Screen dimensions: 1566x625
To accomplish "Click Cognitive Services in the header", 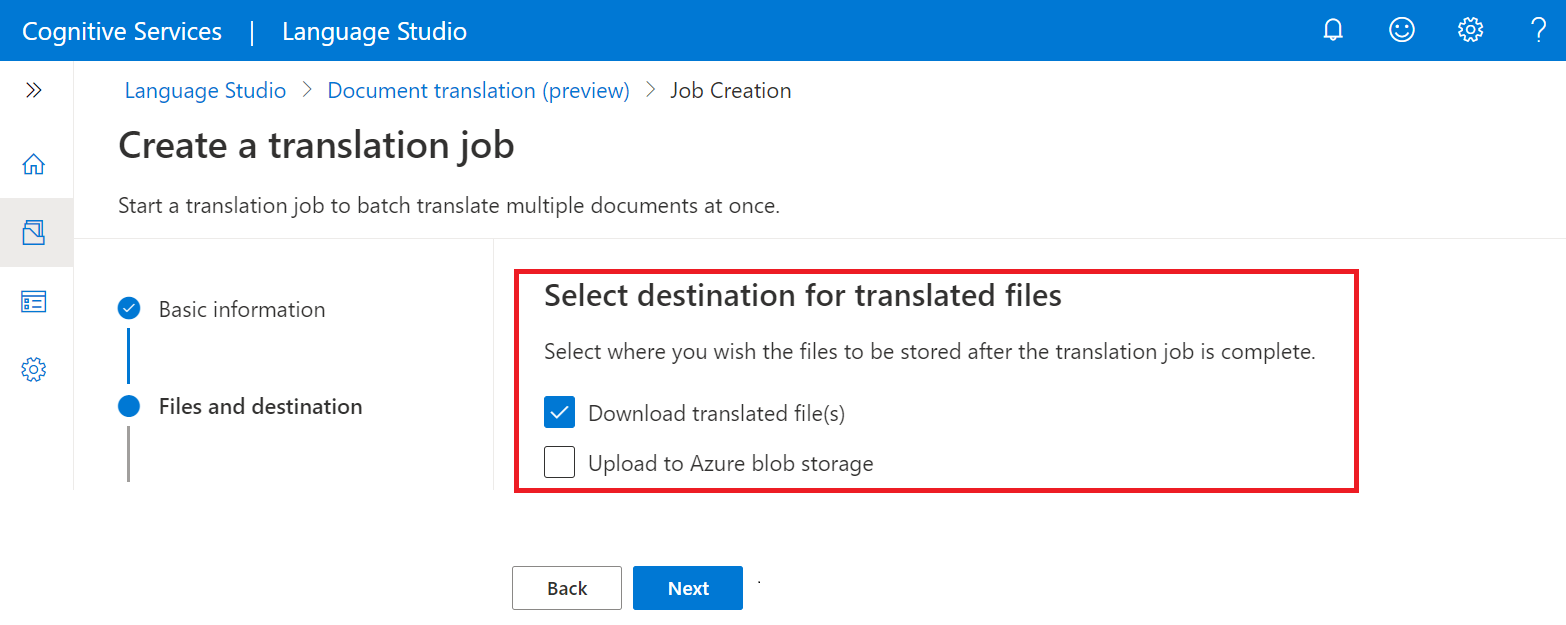I will 120,31.
